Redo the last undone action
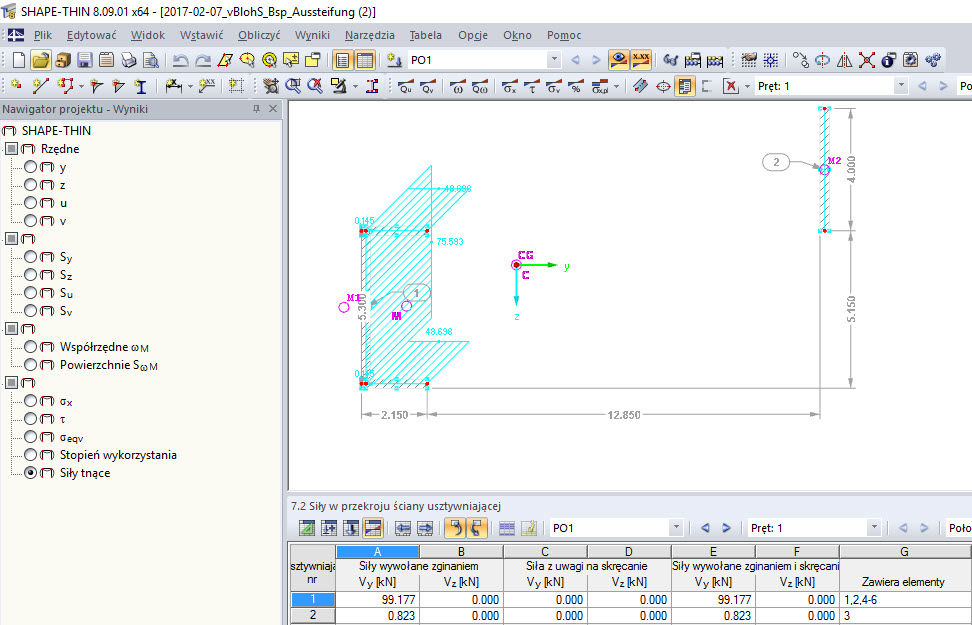972x625 pixels. [x=203, y=60]
